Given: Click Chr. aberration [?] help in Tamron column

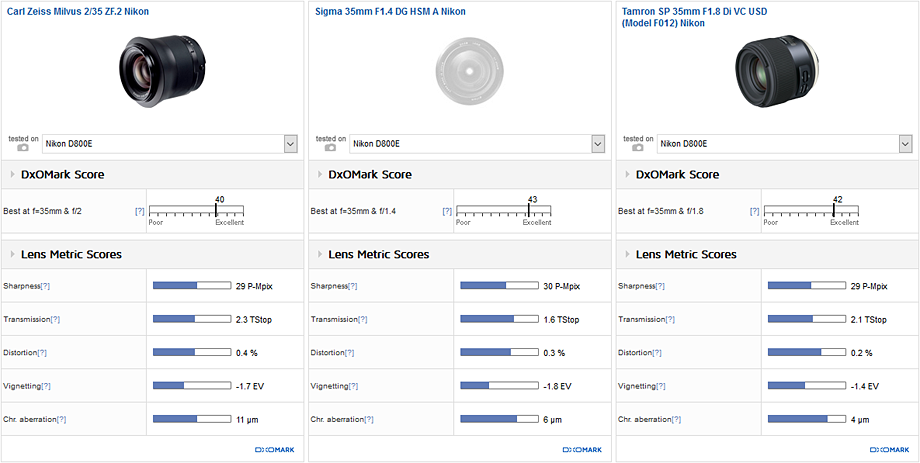Looking at the screenshot, I should [677, 420].
